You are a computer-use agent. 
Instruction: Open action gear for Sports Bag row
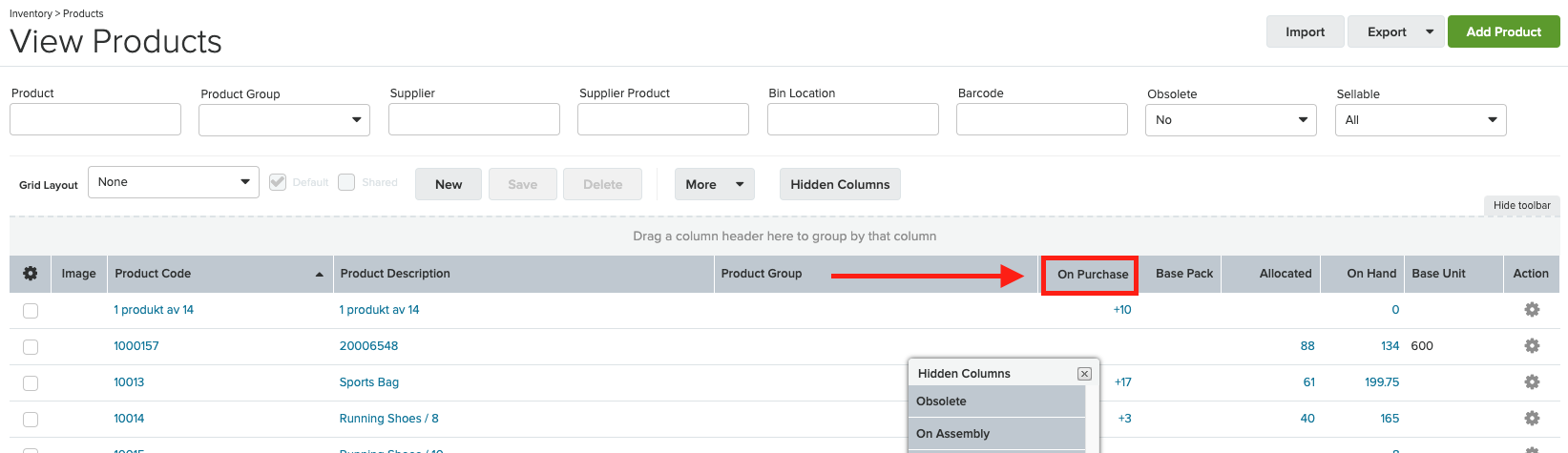coord(1532,382)
